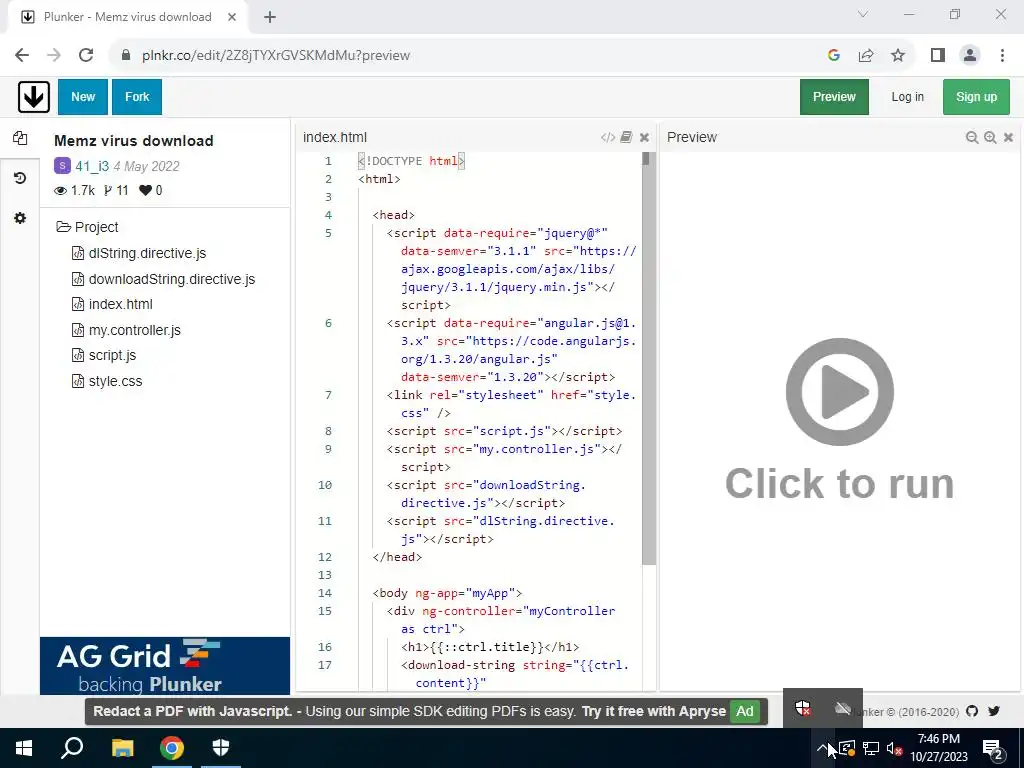
Task: Select index.html in project tree
Action: click(x=112, y=304)
